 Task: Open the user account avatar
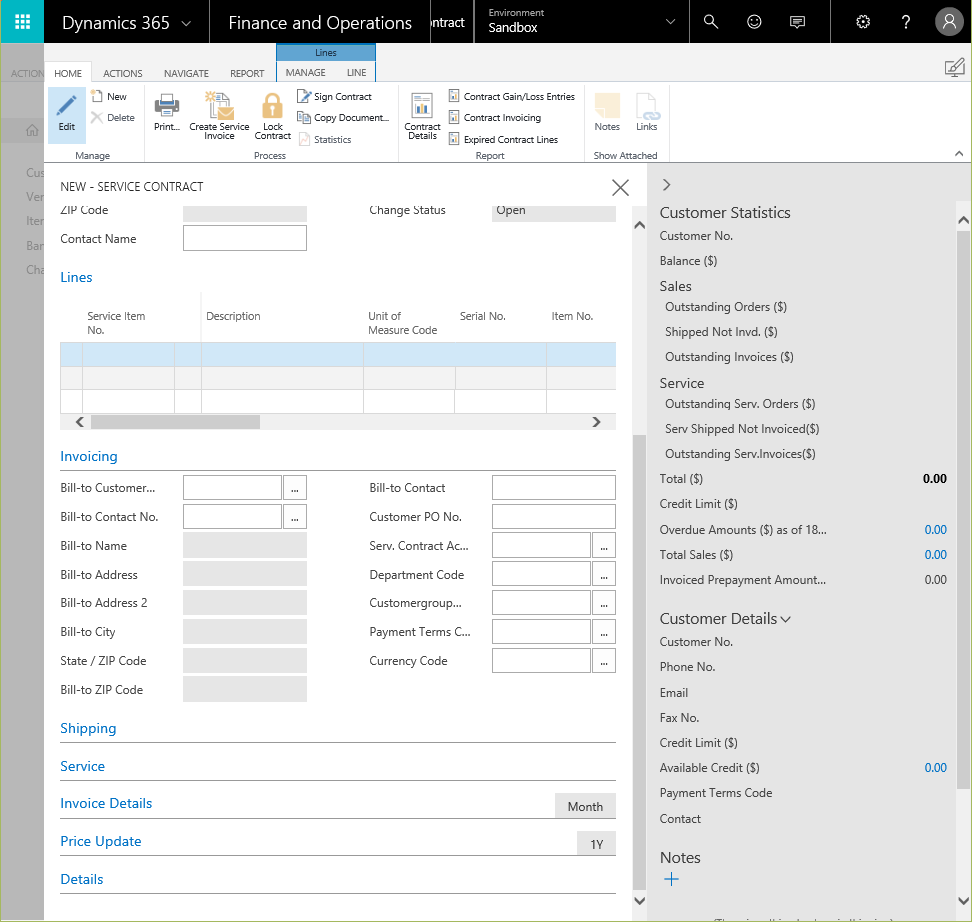pyautogui.click(x=949, y=22)
